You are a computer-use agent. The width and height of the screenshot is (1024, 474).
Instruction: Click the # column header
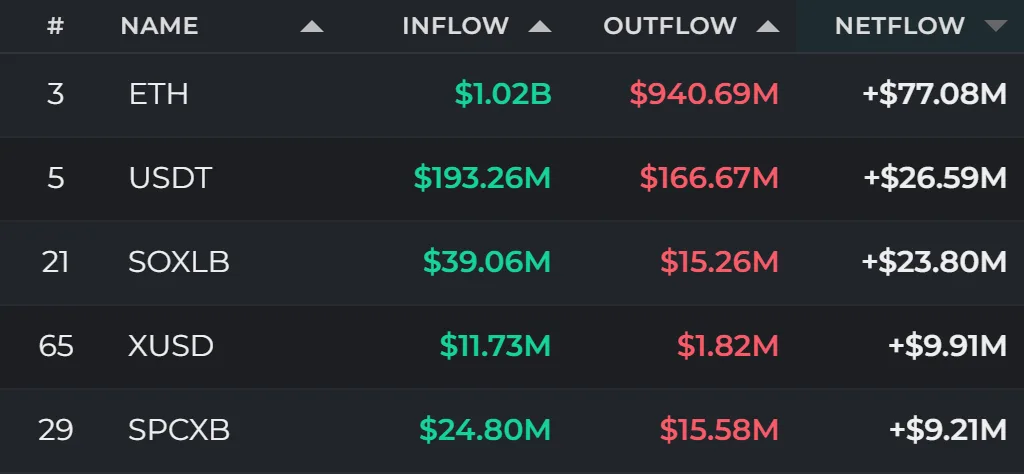click(x=56, y=26)
